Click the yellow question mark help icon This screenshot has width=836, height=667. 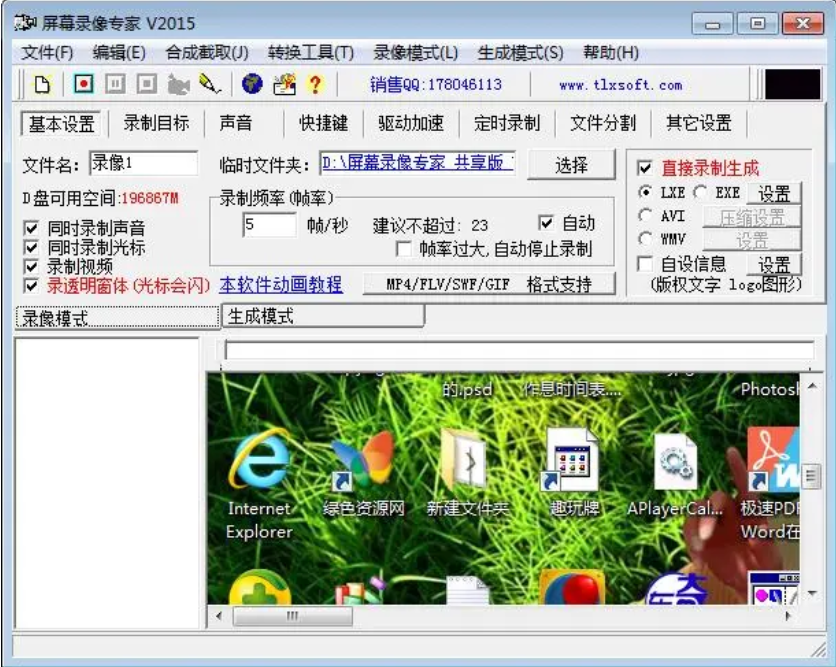(315, 84)
